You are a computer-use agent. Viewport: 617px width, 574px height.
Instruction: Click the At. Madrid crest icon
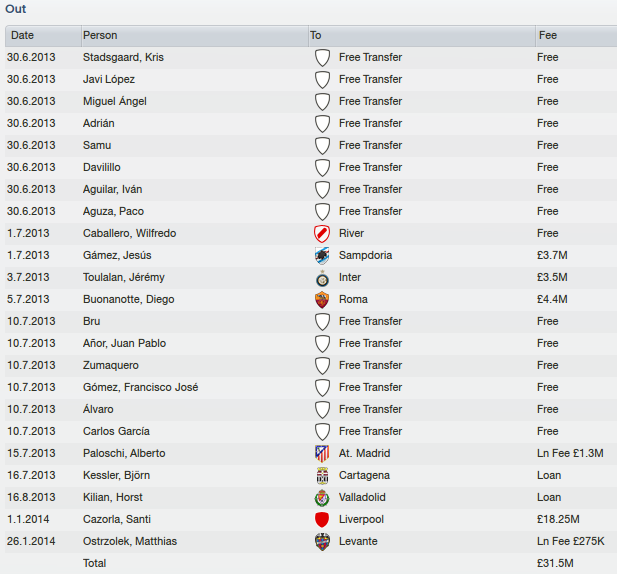point(322,454)
